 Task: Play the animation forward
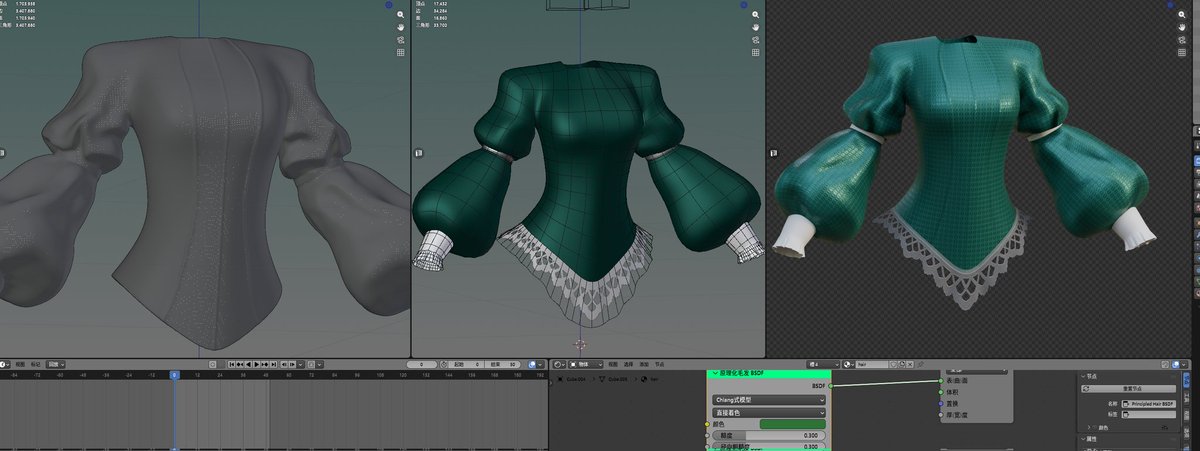click(x=256, y=364)
